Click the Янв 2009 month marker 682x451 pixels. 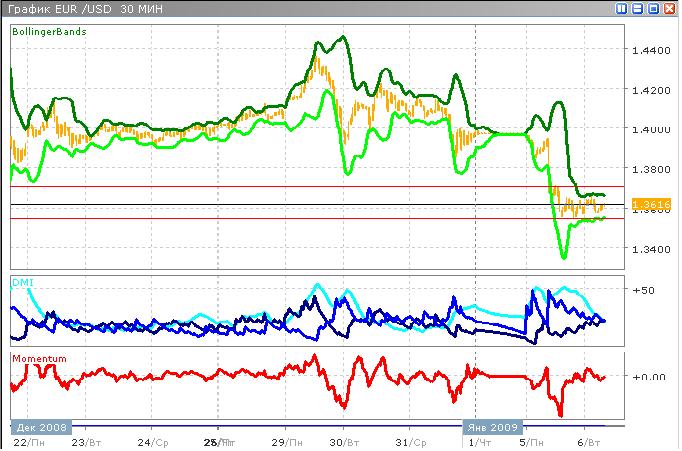[490, 426]
